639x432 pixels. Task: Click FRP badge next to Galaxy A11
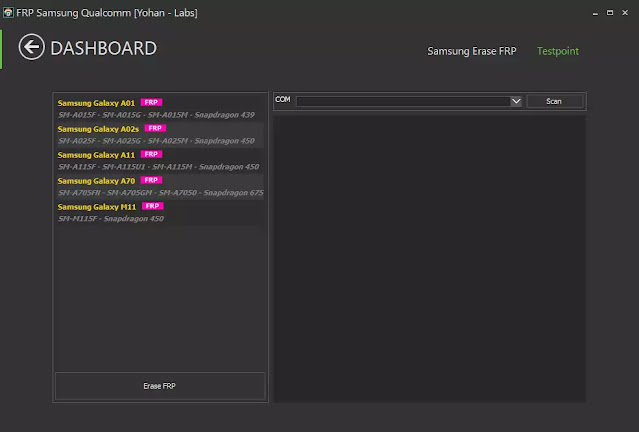click(x=151, y=154)
